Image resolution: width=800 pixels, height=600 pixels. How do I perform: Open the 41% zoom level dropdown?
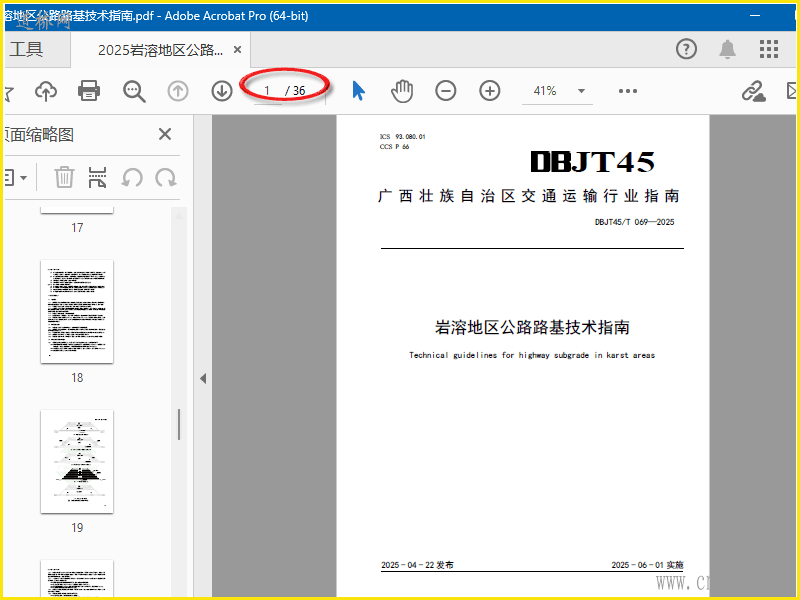click(x=581, y=91)
